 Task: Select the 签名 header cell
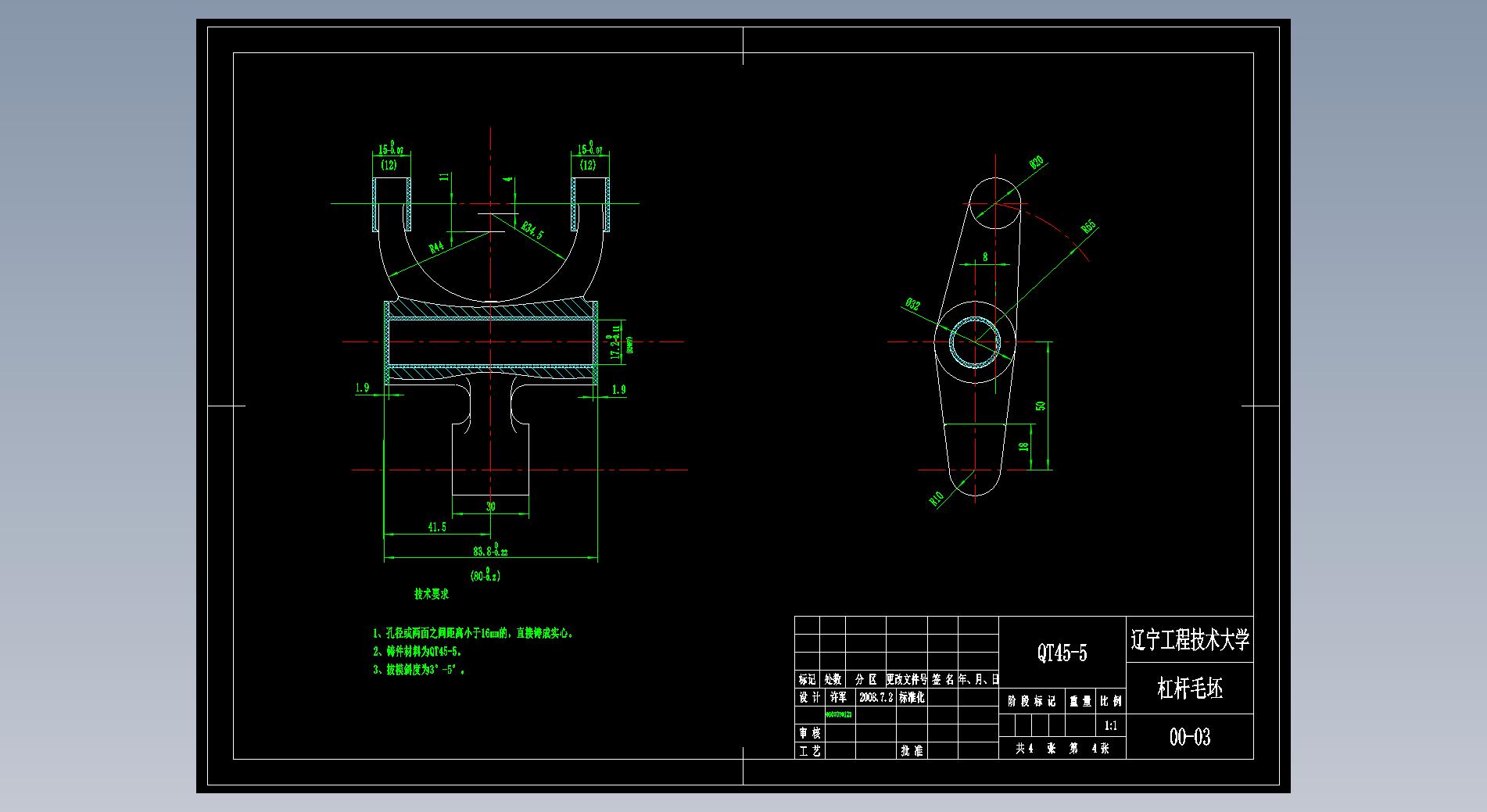944,679
